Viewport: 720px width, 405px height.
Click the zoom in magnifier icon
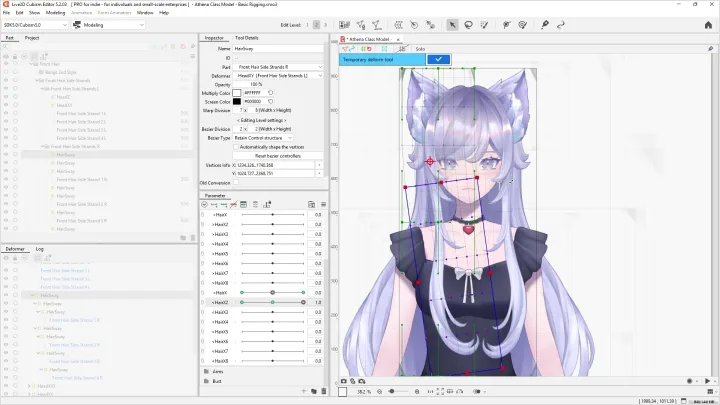coord(417,392)
